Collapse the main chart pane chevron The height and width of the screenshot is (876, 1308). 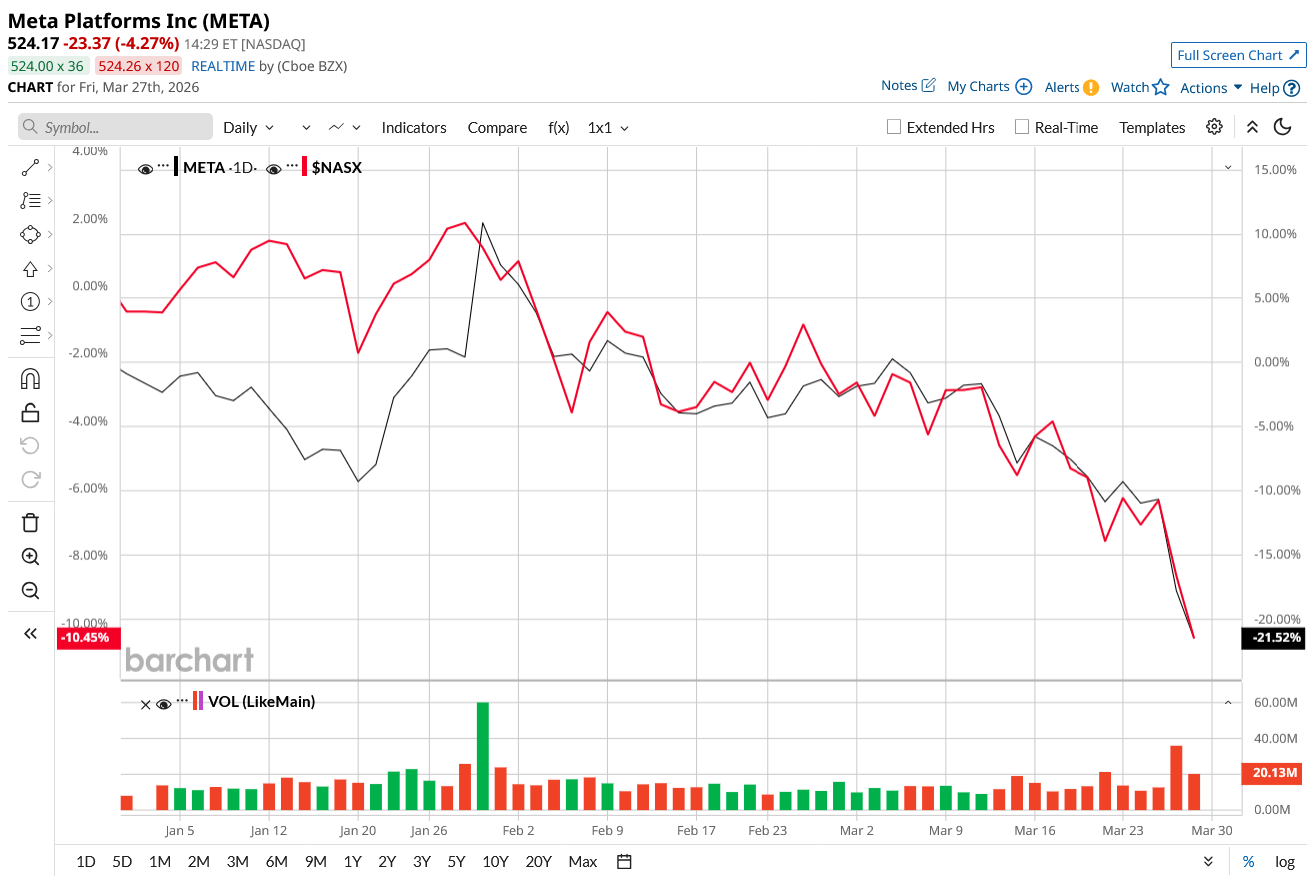point(1228,167)
